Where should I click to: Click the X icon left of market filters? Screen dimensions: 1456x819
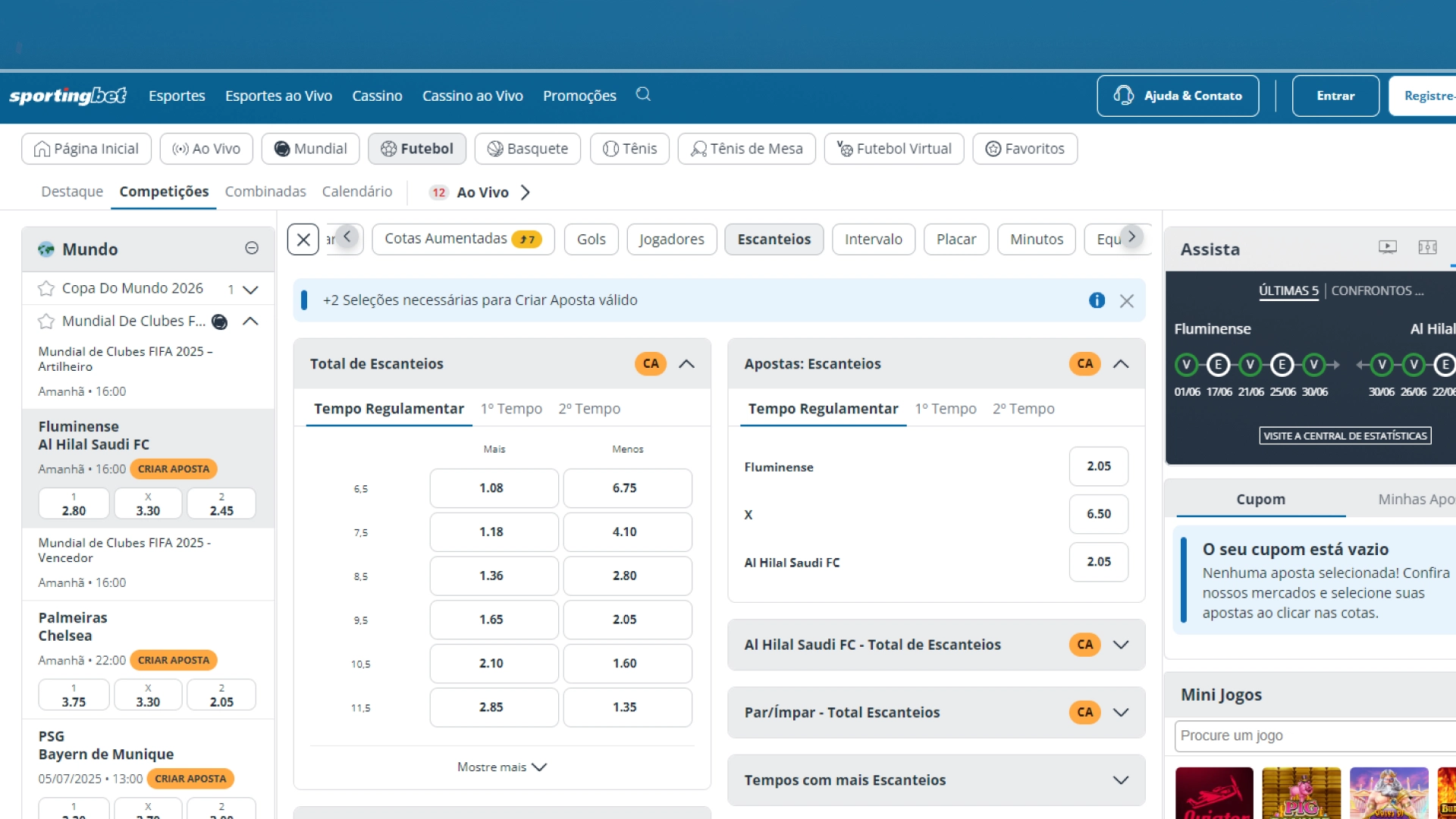tap(303, 240)
